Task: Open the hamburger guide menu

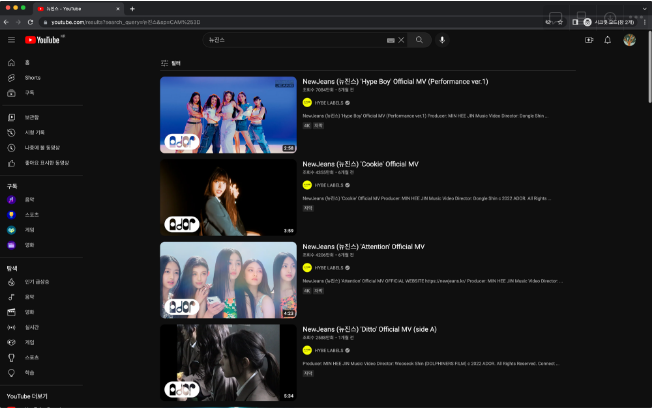Action: click(11, 40)
